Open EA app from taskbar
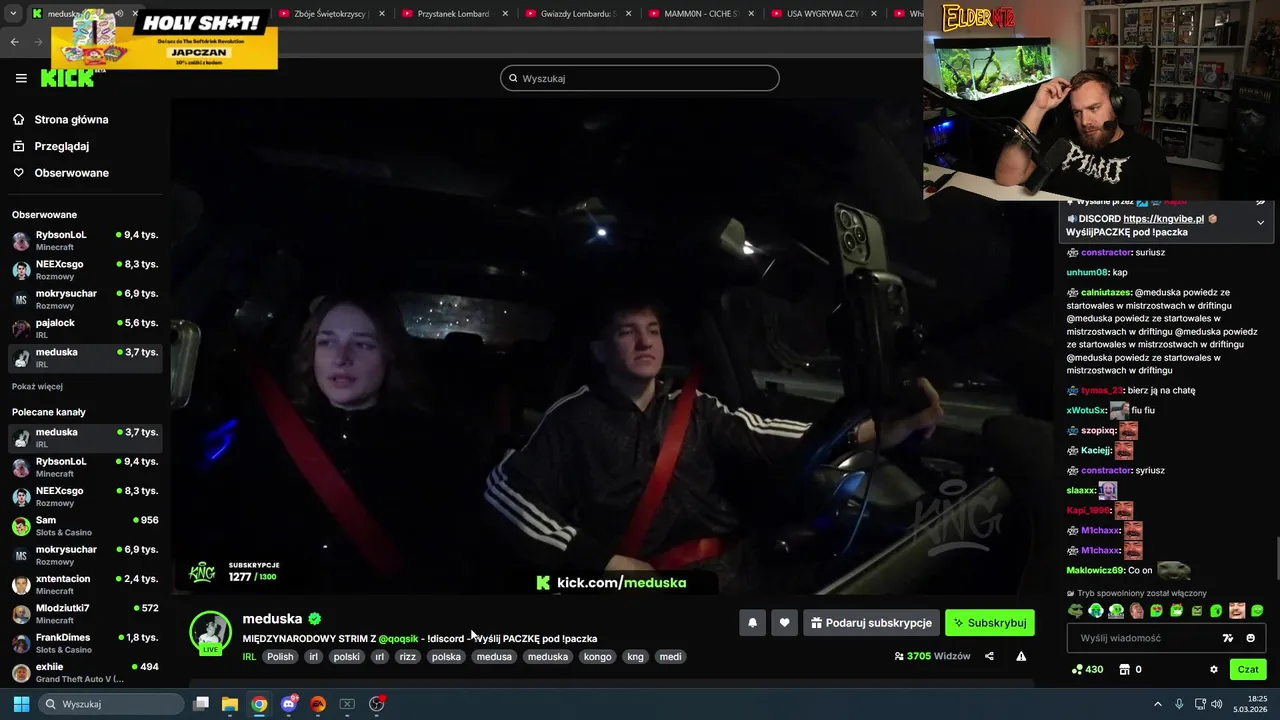 coord(318,704)
